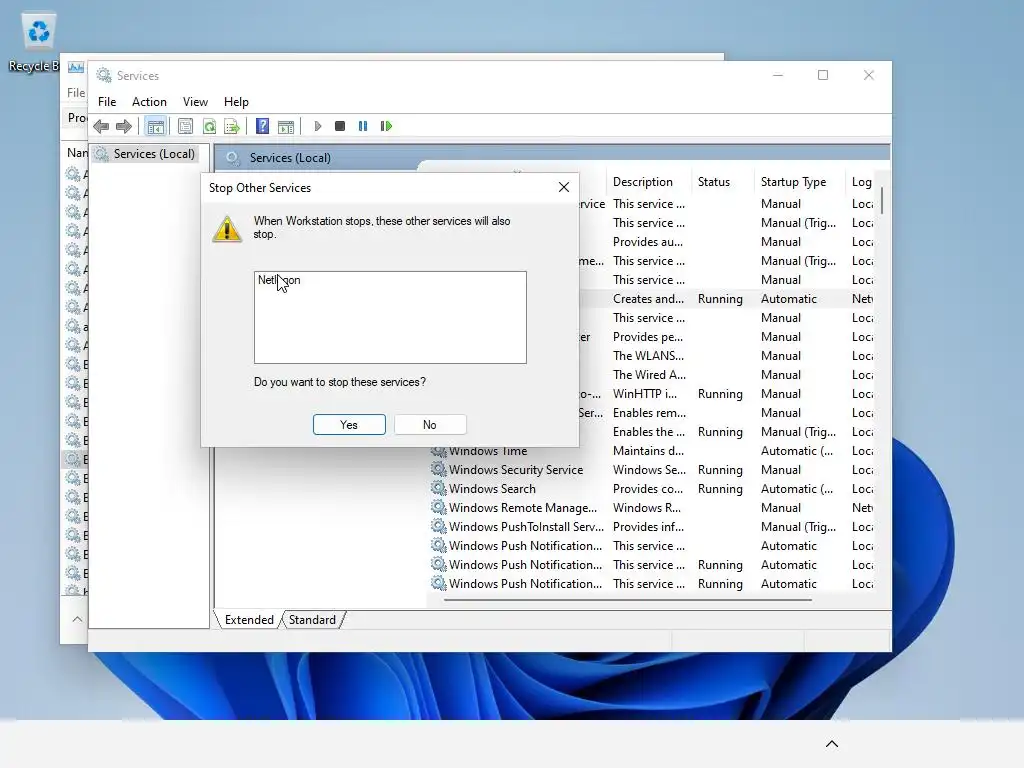
Task: Open the Action menu
Action: [x=149, y=102]
